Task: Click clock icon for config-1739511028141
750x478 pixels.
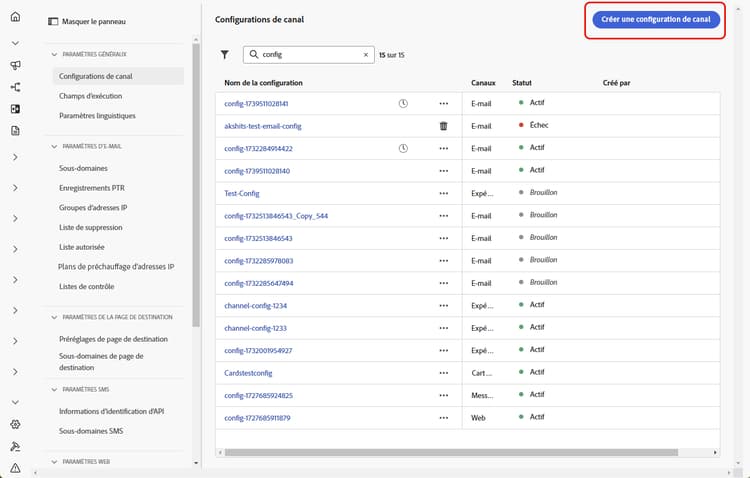Action: point(403,104)
